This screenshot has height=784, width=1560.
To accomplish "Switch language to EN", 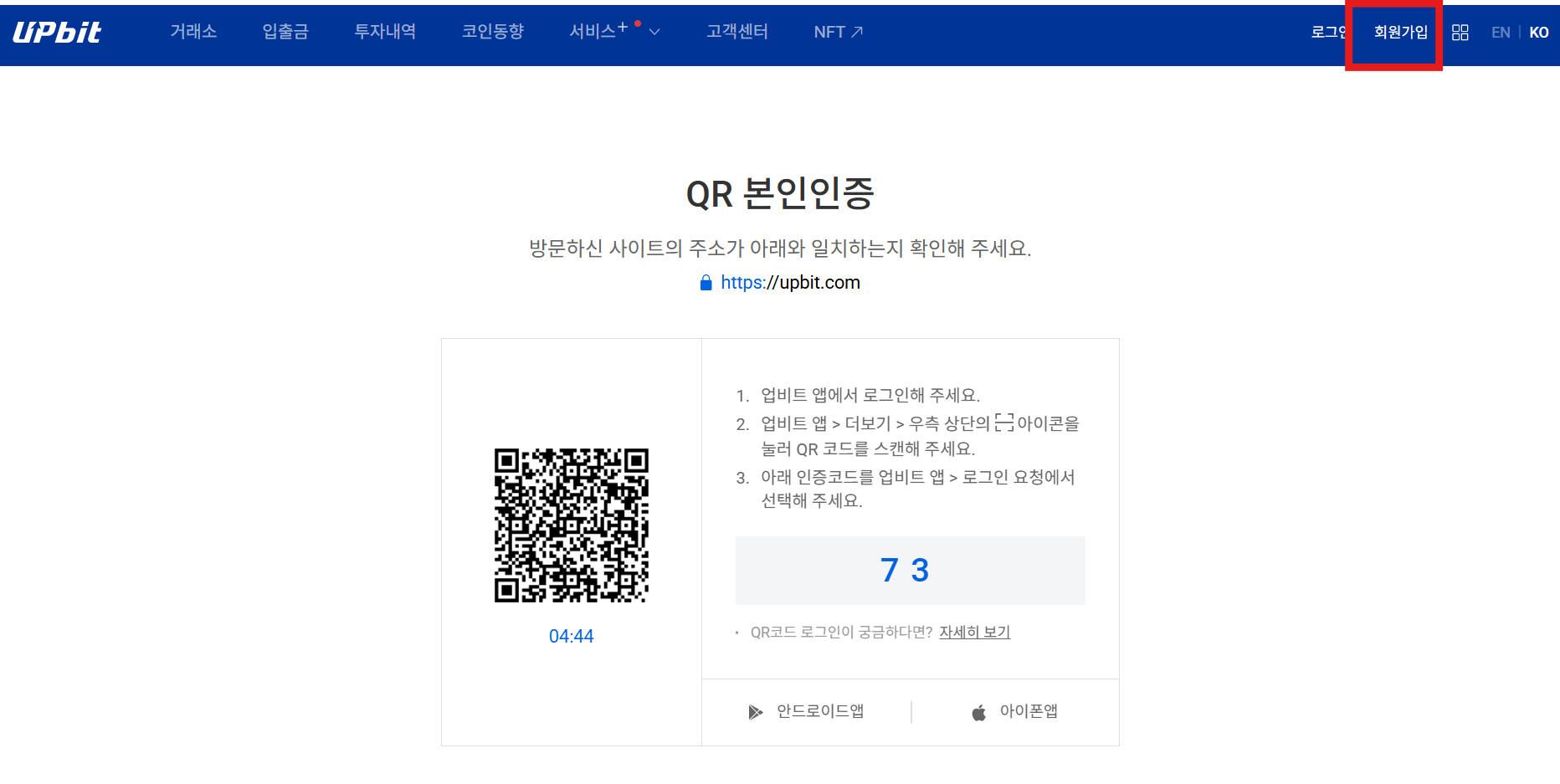I will coord(1501,33).
